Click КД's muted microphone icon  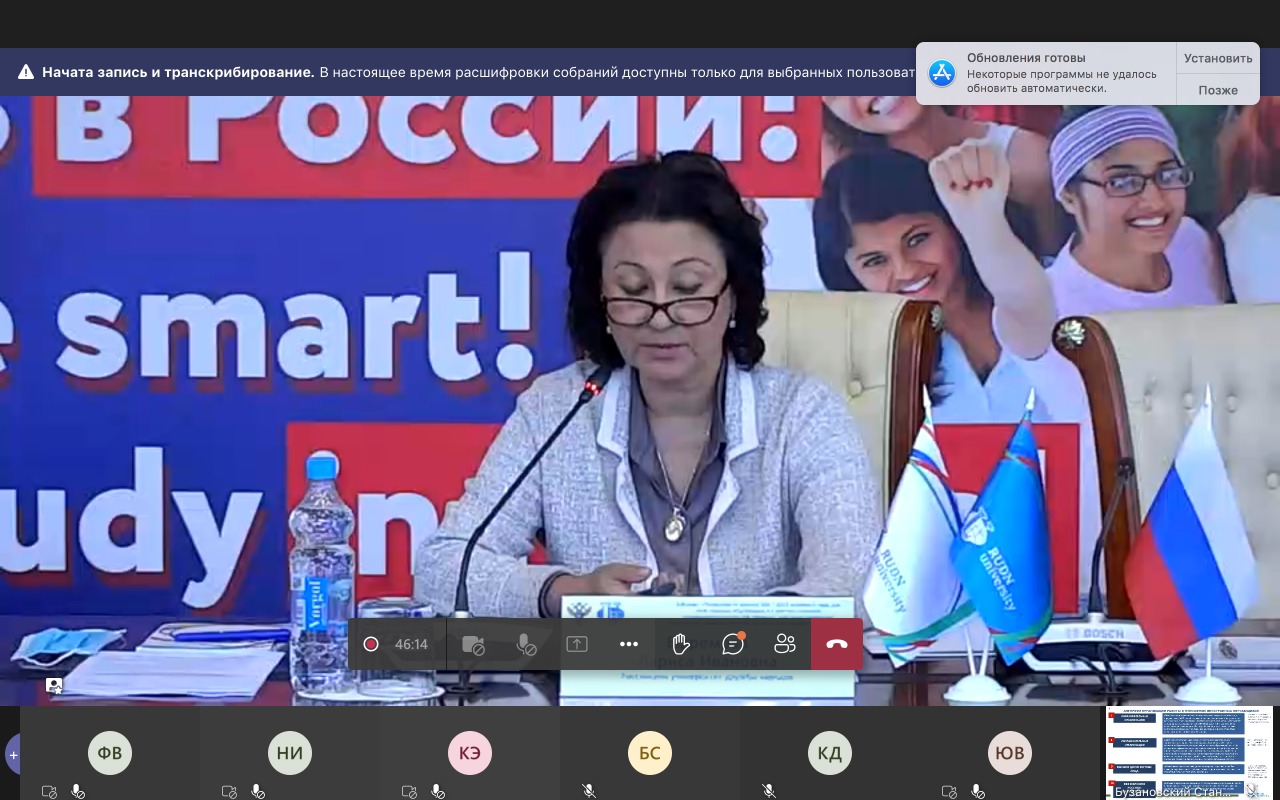point(770,791)
